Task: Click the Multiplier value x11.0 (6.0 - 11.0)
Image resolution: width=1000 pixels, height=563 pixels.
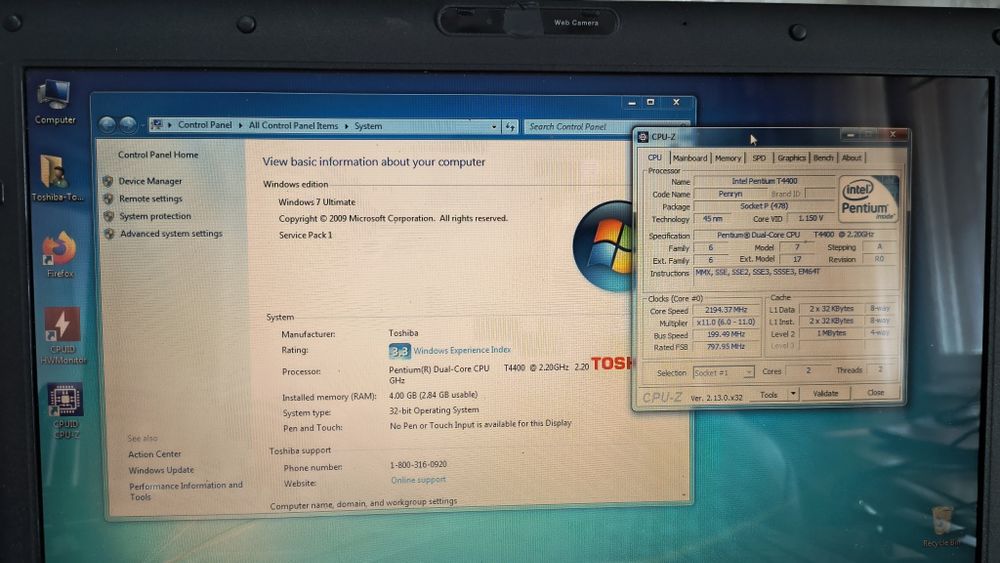Action: 726,323
